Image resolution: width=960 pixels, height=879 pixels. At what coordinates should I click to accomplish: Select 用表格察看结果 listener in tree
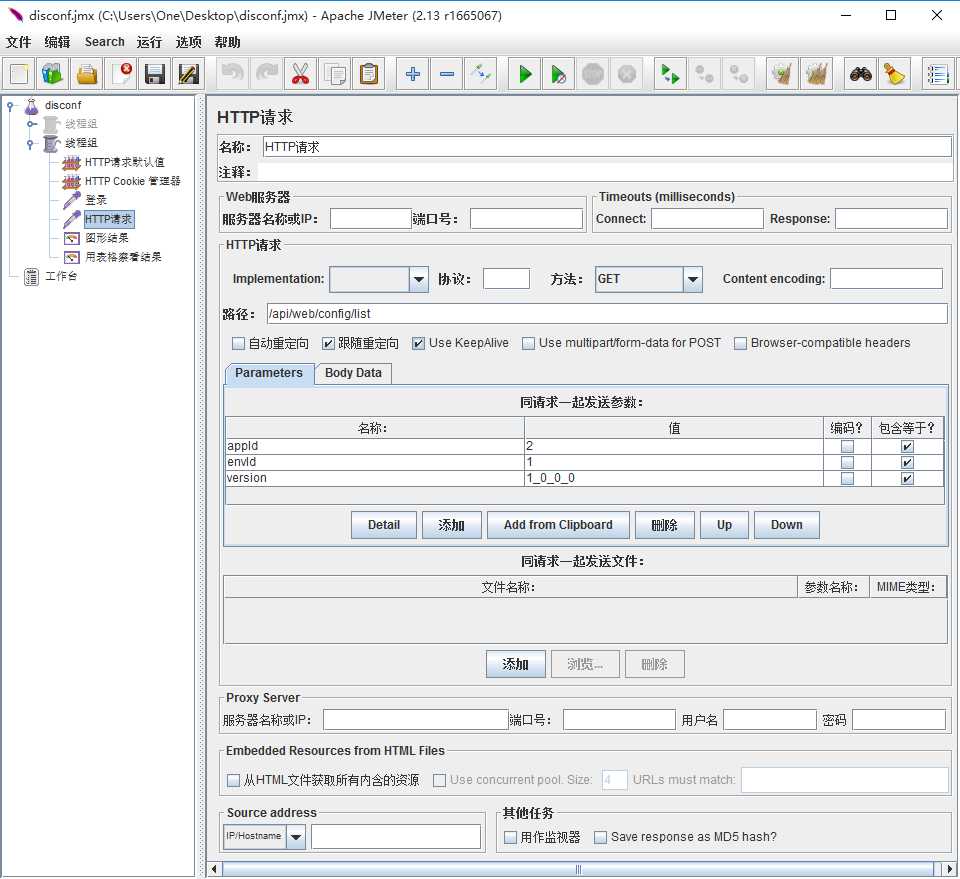coord(123,258)
